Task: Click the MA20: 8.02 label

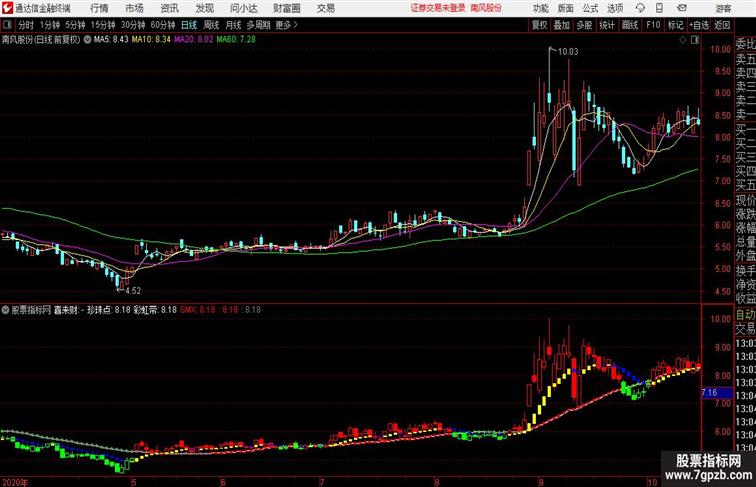Action: coord(193,40)
